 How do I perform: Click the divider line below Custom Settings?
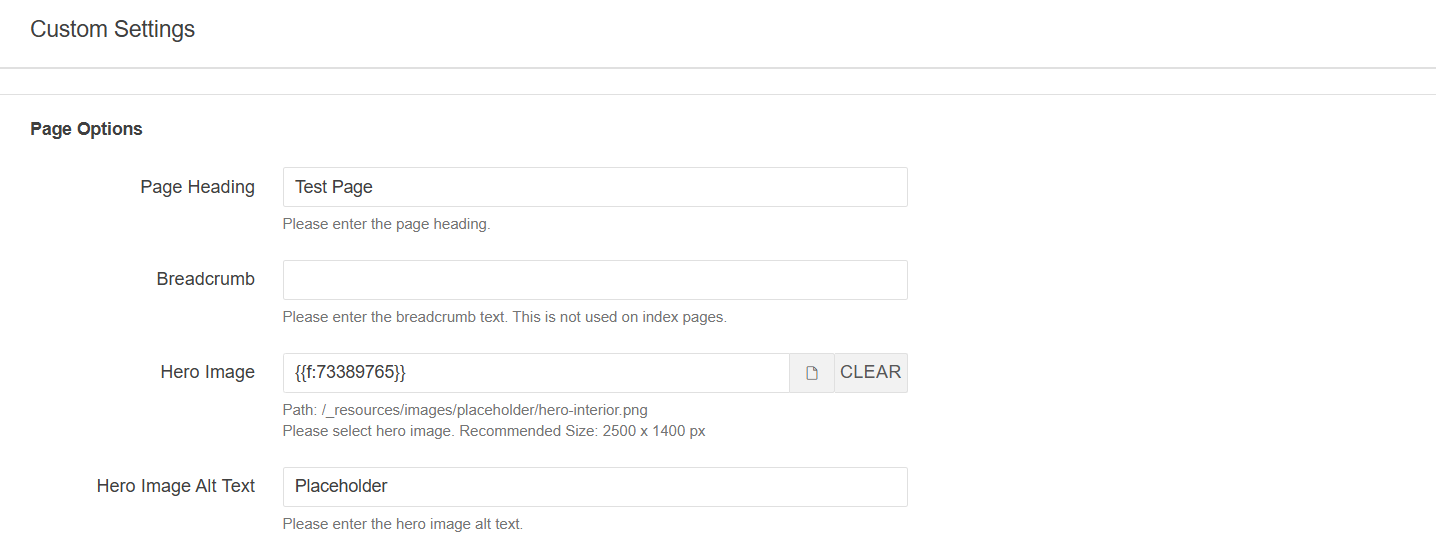pos(718,68)
